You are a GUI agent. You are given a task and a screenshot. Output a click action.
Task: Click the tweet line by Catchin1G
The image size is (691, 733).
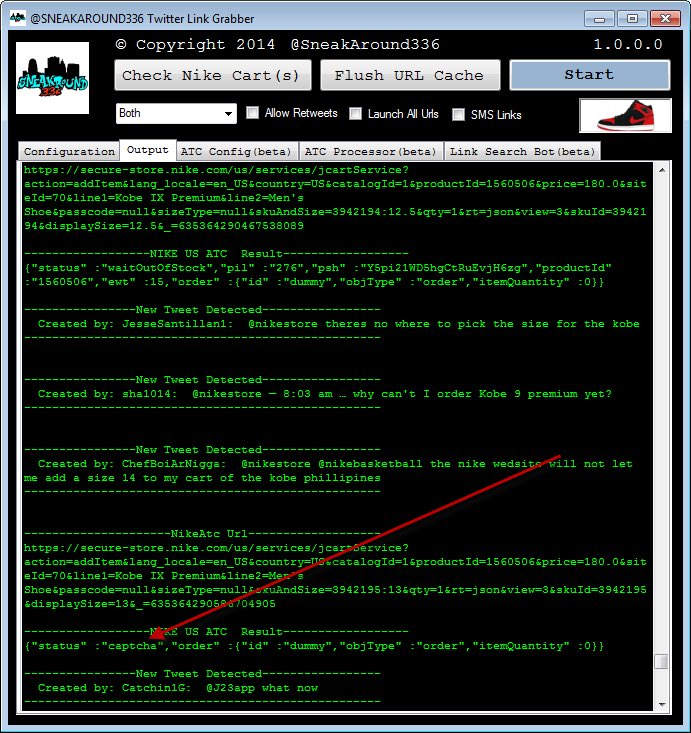pyautogui.click(x=178, y=688)
